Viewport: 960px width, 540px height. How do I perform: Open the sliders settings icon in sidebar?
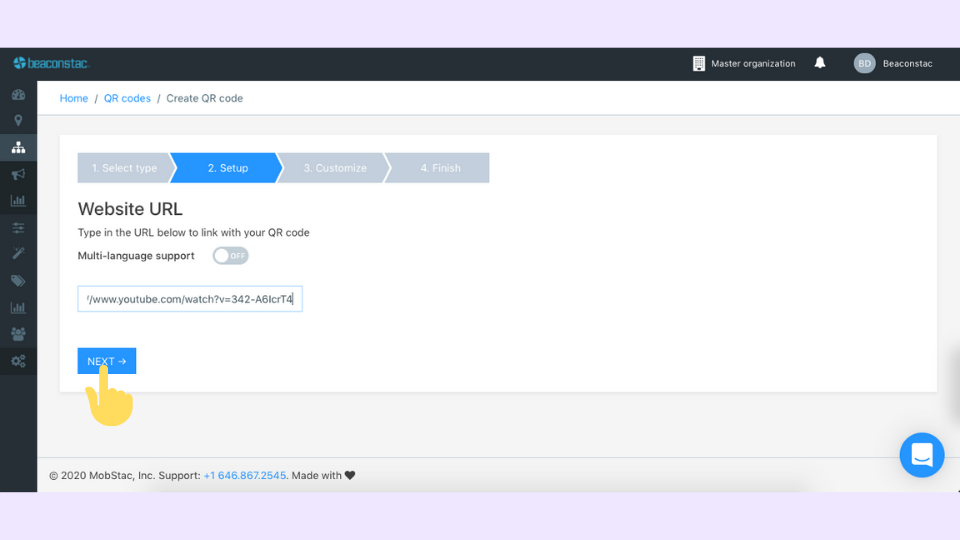click(x=18, y=228)
